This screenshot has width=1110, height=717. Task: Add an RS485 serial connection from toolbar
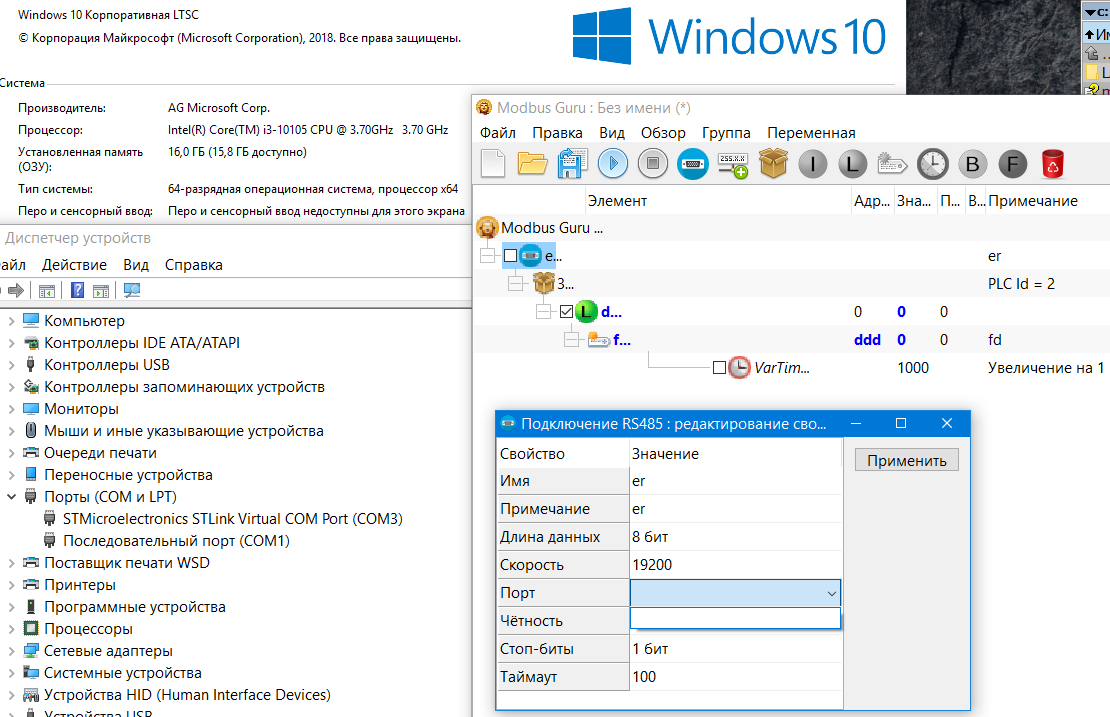coord(692,164)
